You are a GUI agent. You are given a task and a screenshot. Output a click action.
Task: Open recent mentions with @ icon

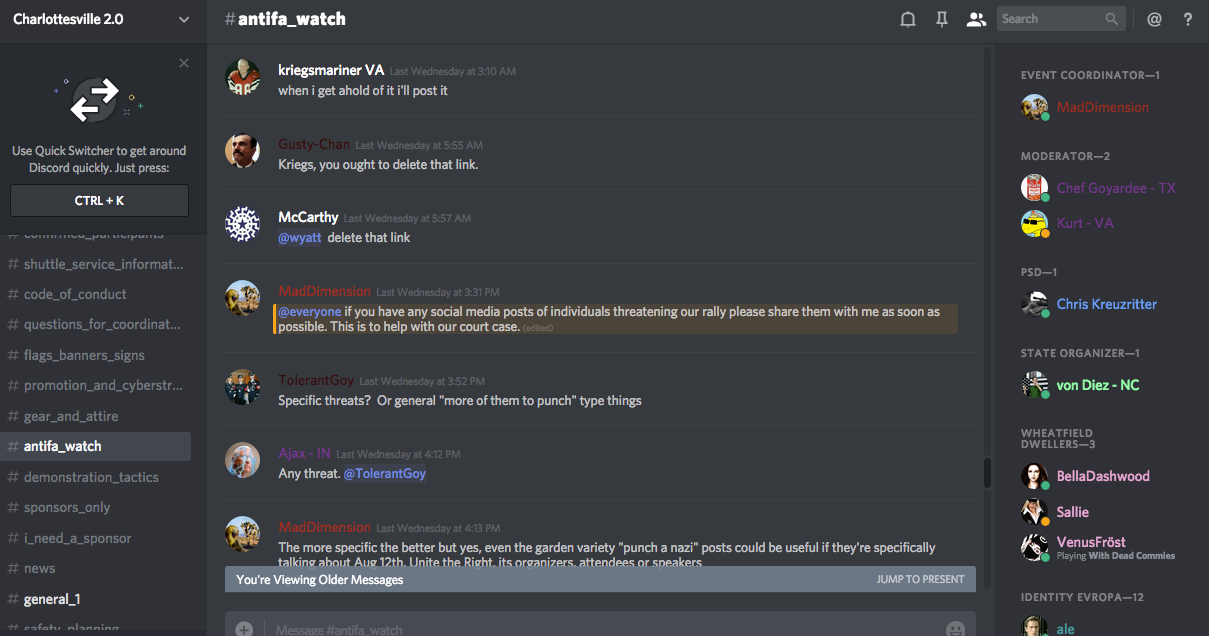(1154, 19)
